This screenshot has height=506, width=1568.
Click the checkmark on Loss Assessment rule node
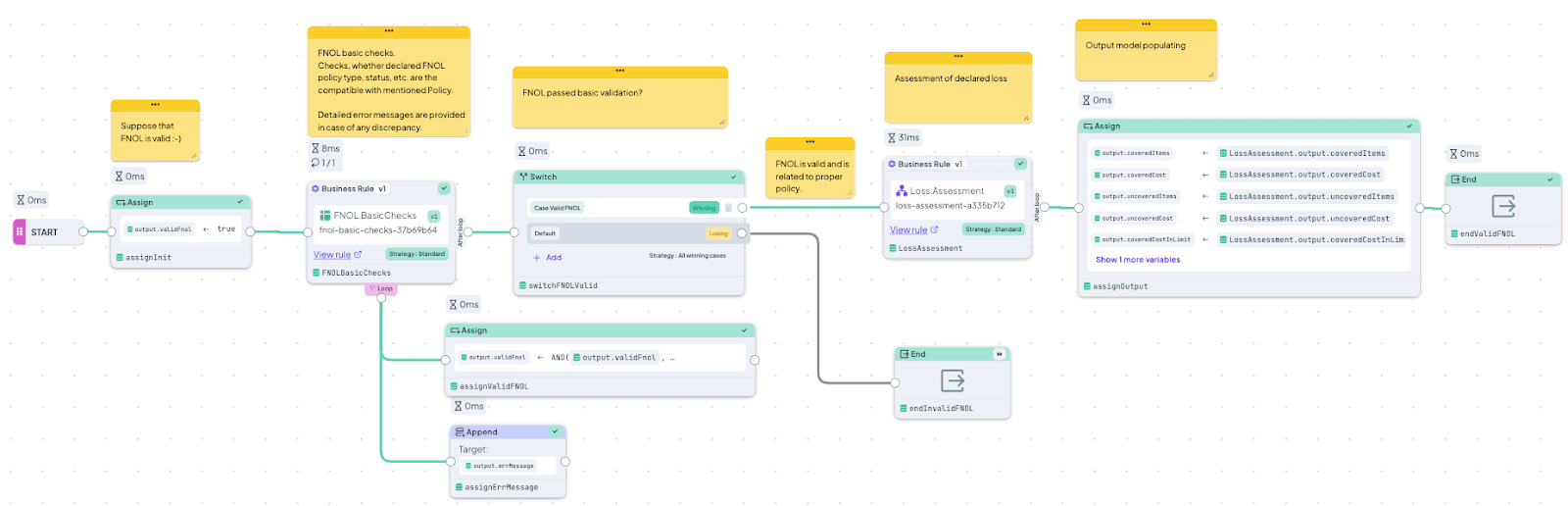1020,164
